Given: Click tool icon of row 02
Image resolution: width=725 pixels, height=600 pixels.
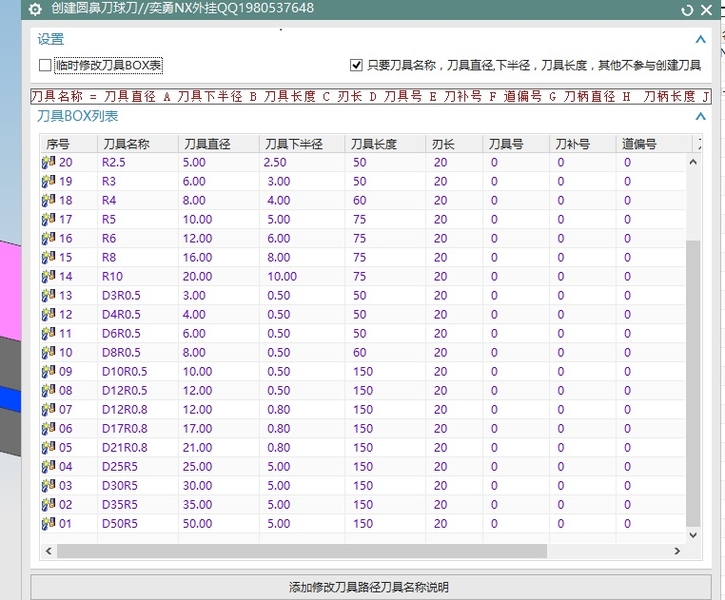Looking at the screenshot, I should pyautogui.click(x=49, y=504).
